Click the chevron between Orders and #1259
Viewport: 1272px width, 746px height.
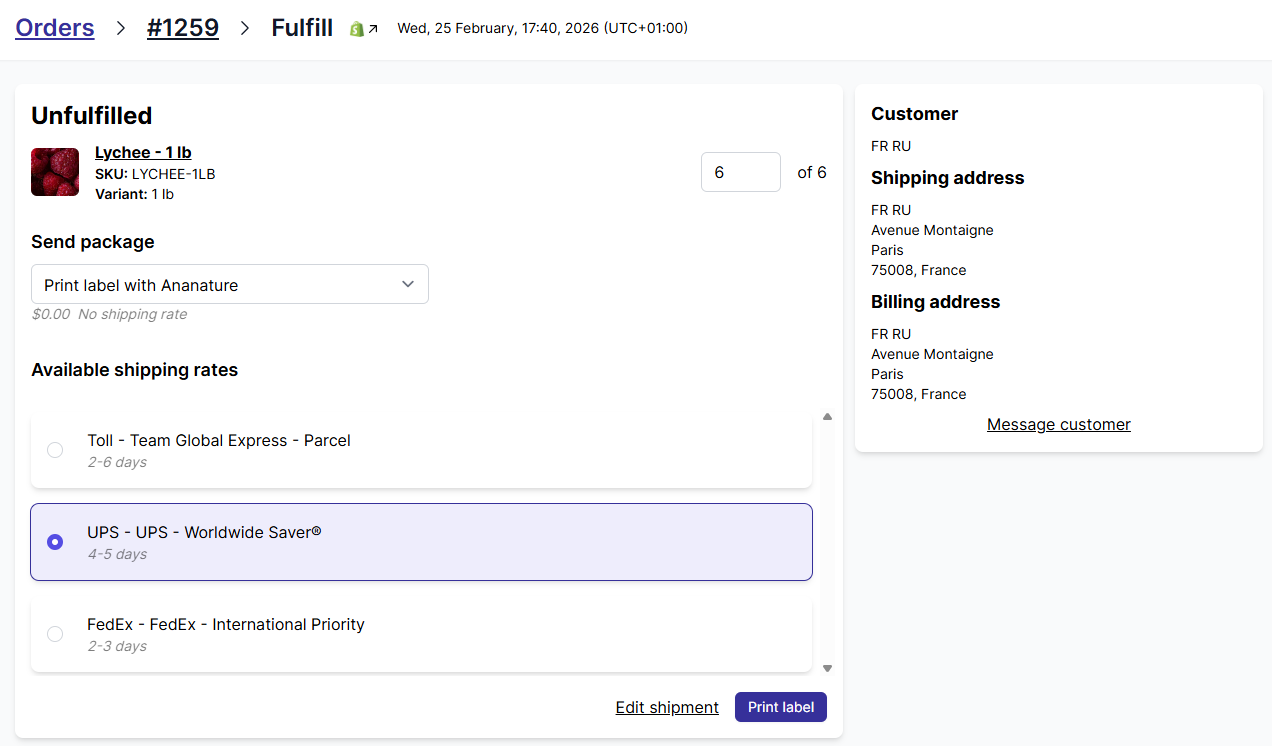tap(121, 28)
